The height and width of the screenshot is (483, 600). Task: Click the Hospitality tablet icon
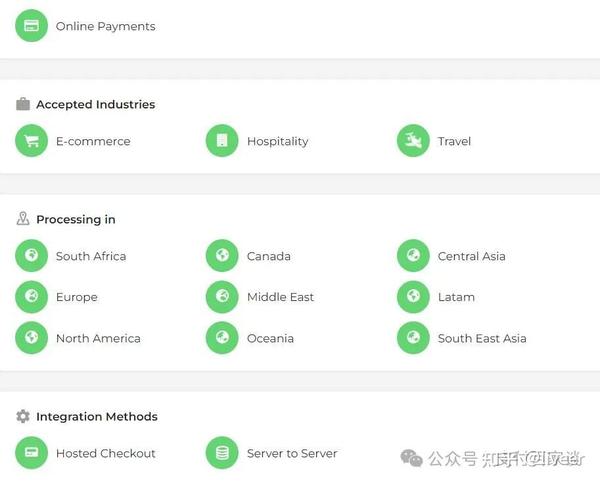pyautogui.click(x=222, y=140)
